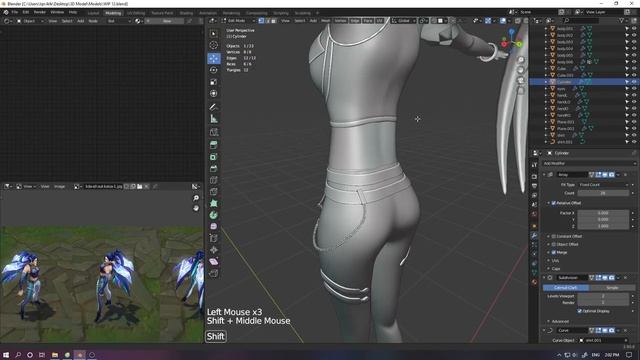
Task: Switch to vertex select mode
Action: 261,20
